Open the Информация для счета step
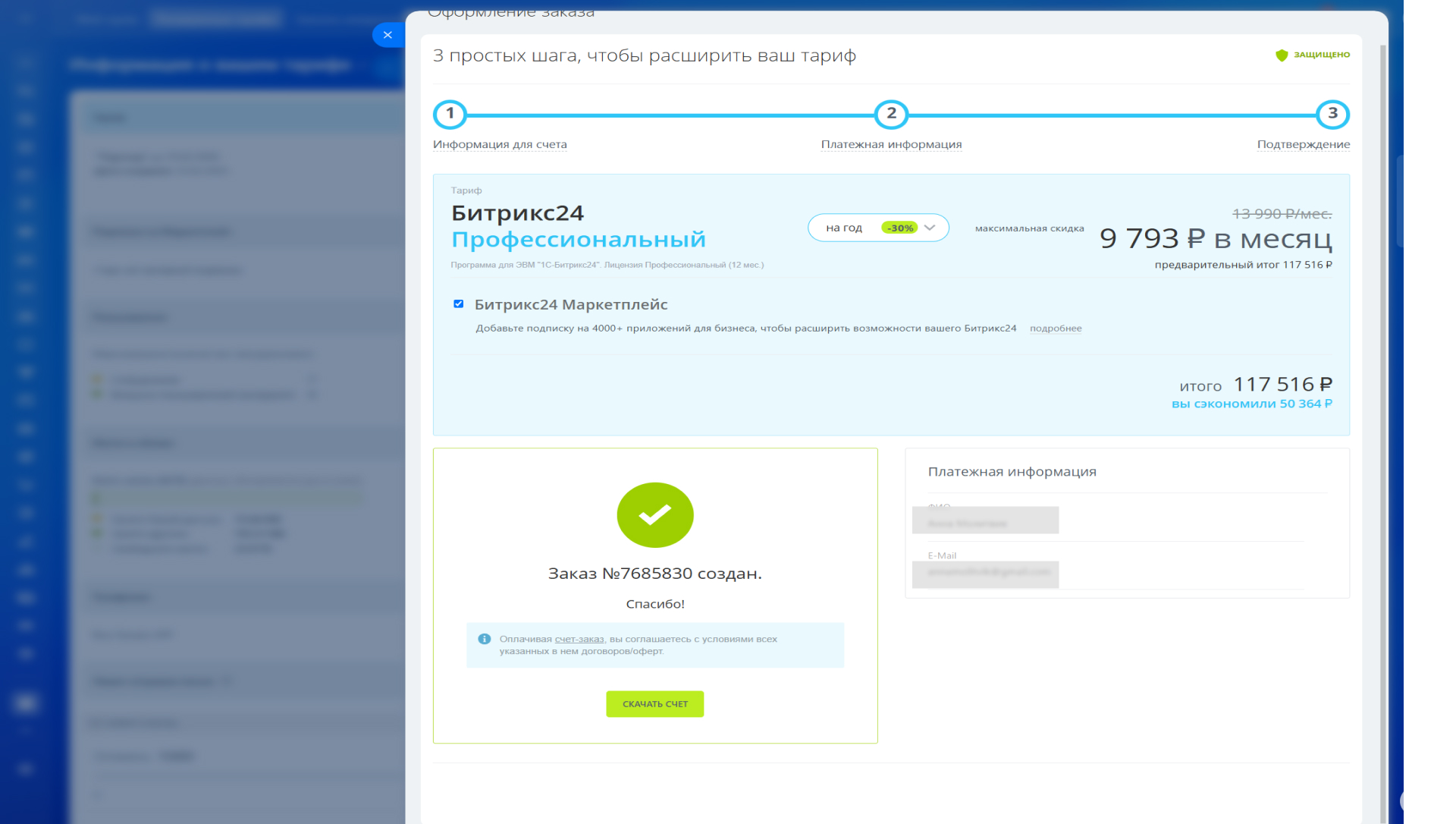Screen dimensions: 1456x824 point(500,144)
